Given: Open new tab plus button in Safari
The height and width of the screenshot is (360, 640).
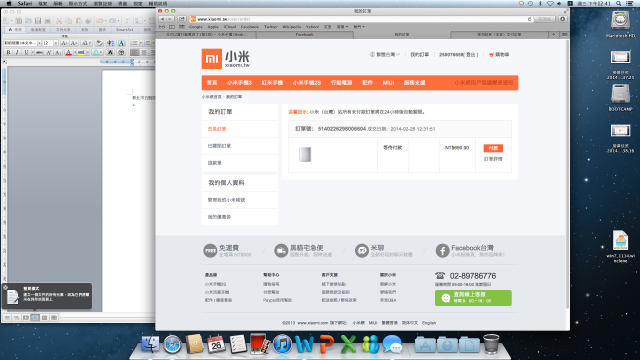Looking at the screenshot, I should tap(553, 35).
